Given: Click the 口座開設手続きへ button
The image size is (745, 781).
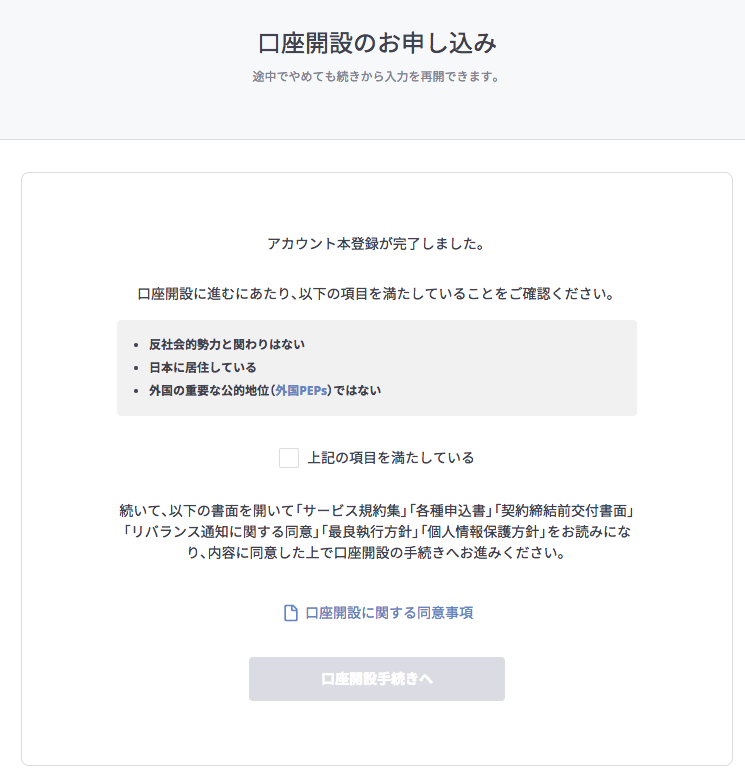Looking at the screenshot, I should [377, 679].
